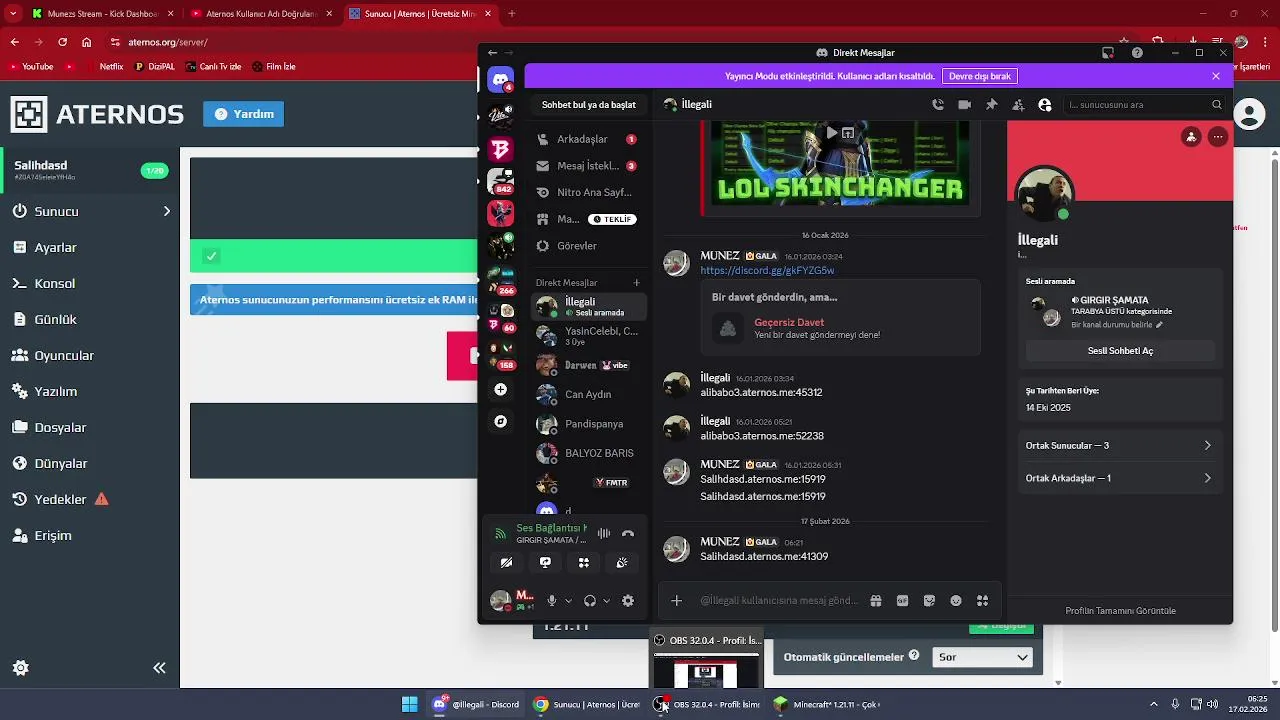Click the 'Devre dışı bırak' button
Screen dimensions: 1280x720
tap(980, 76)
